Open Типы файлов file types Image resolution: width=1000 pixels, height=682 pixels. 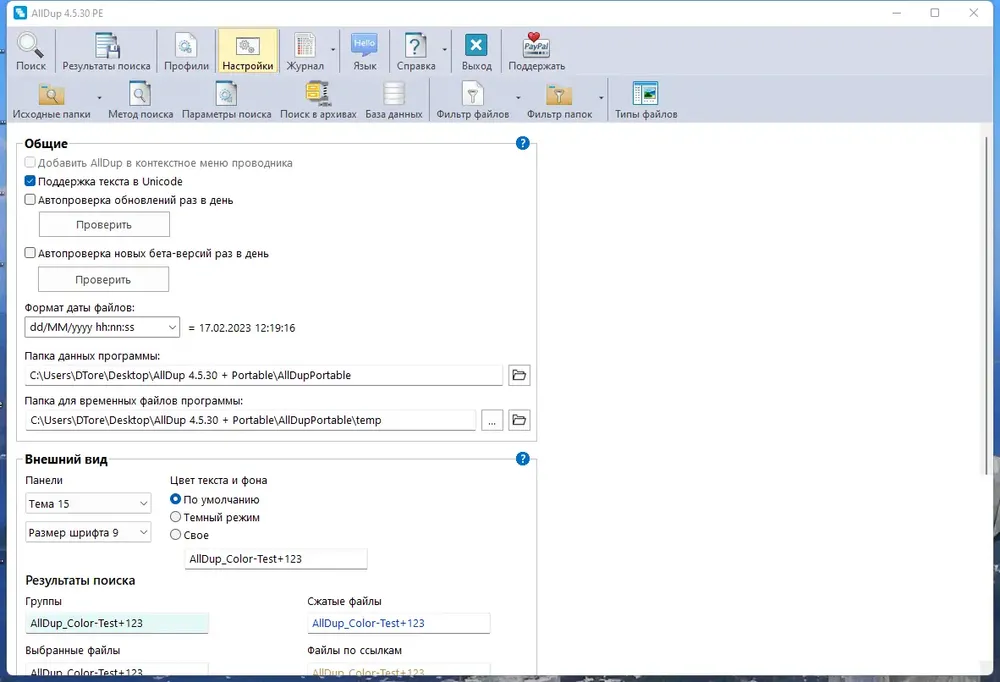point(645,100)
